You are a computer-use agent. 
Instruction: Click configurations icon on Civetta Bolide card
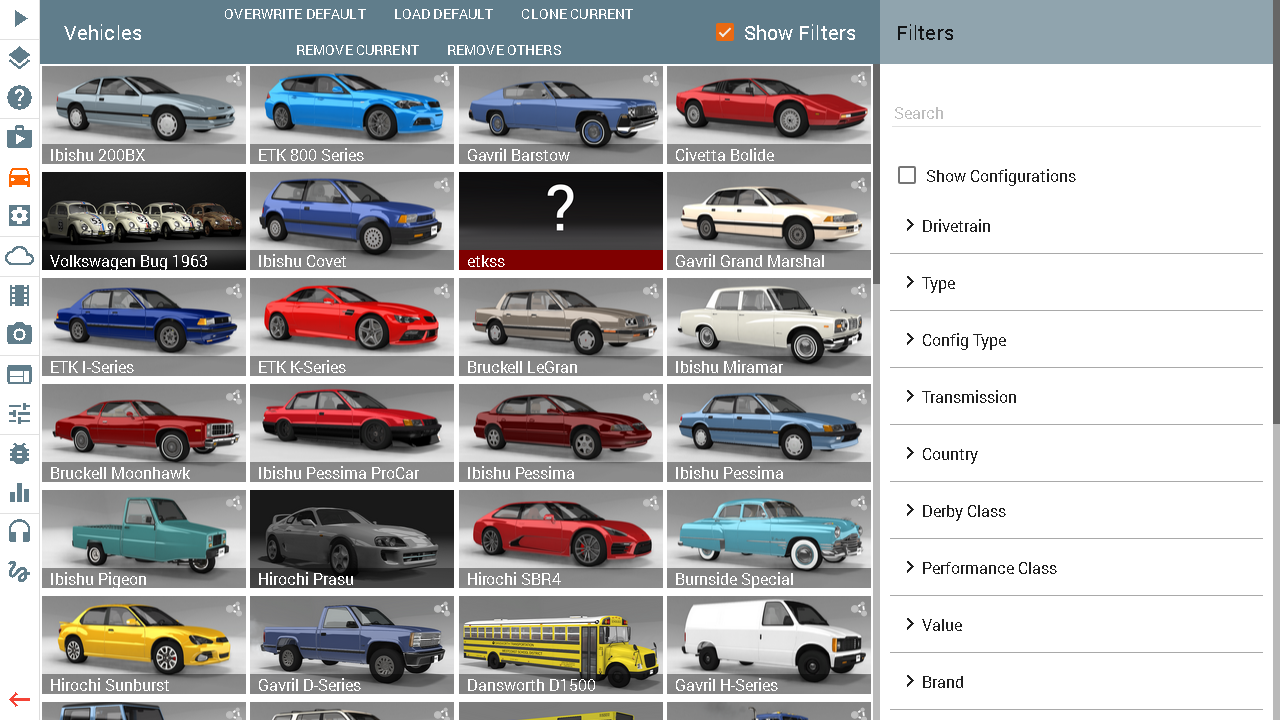click(x=858, y=78)
